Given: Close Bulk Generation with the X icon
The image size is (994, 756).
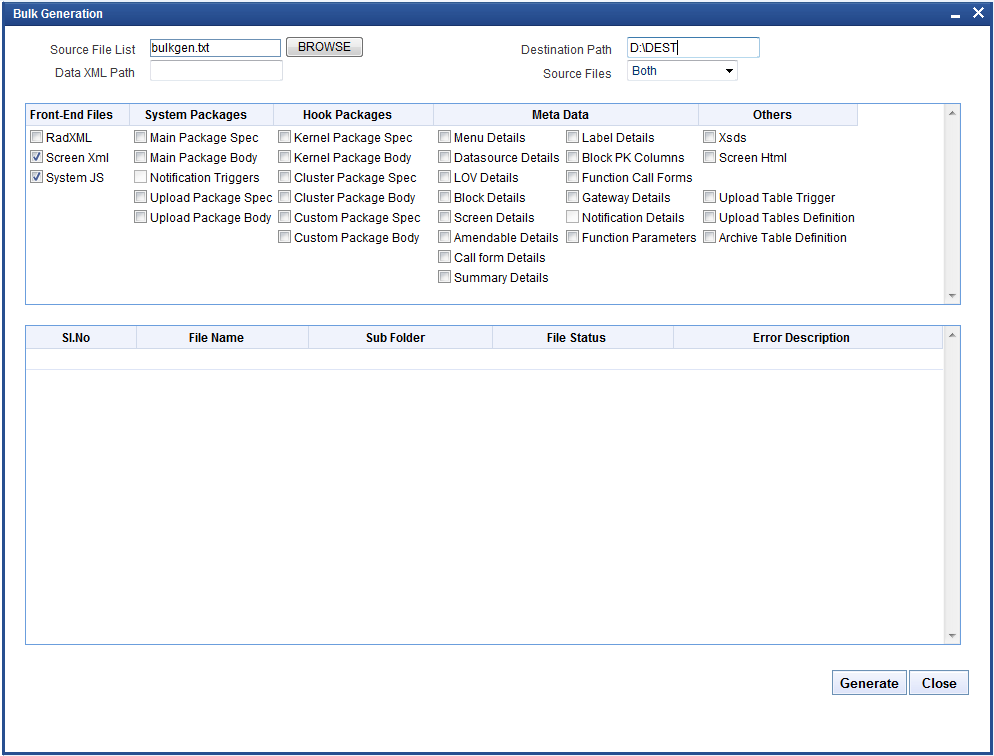Looking at the screenshot, I should click(978, 13).
